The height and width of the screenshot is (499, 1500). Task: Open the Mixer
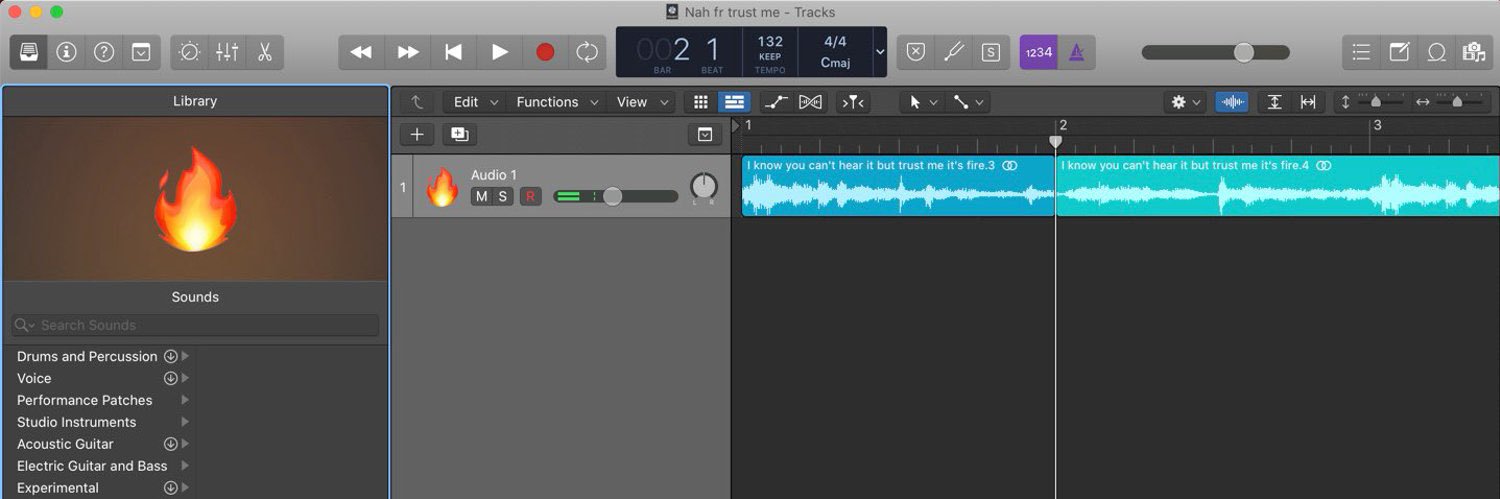tap(227, 52)
